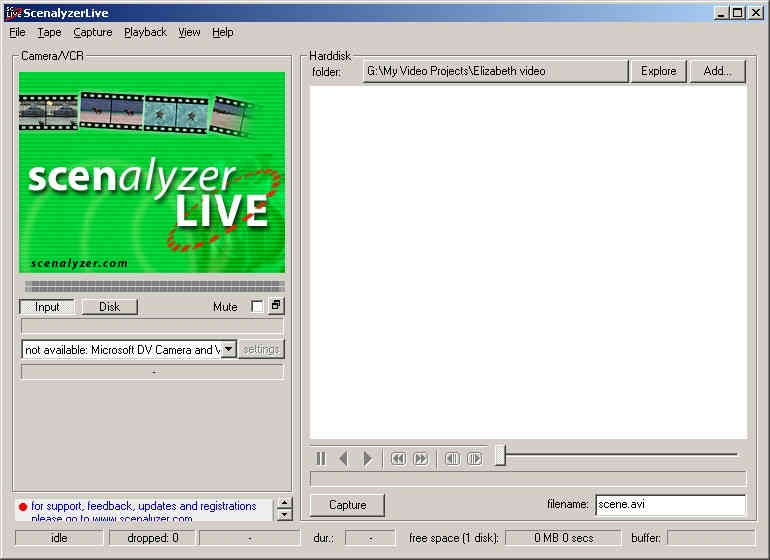Expand the Microsoft DV Camera device dropdown
Viewport: 770px width, 560px height.
(229, 349)
